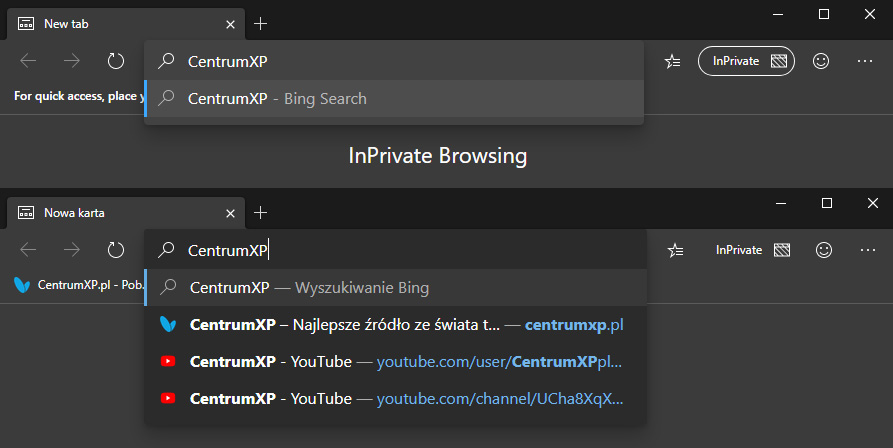Click InPrivate indicator in Nowa karta window
Screen dimensions: 893x448
click(x=753, y=250)
